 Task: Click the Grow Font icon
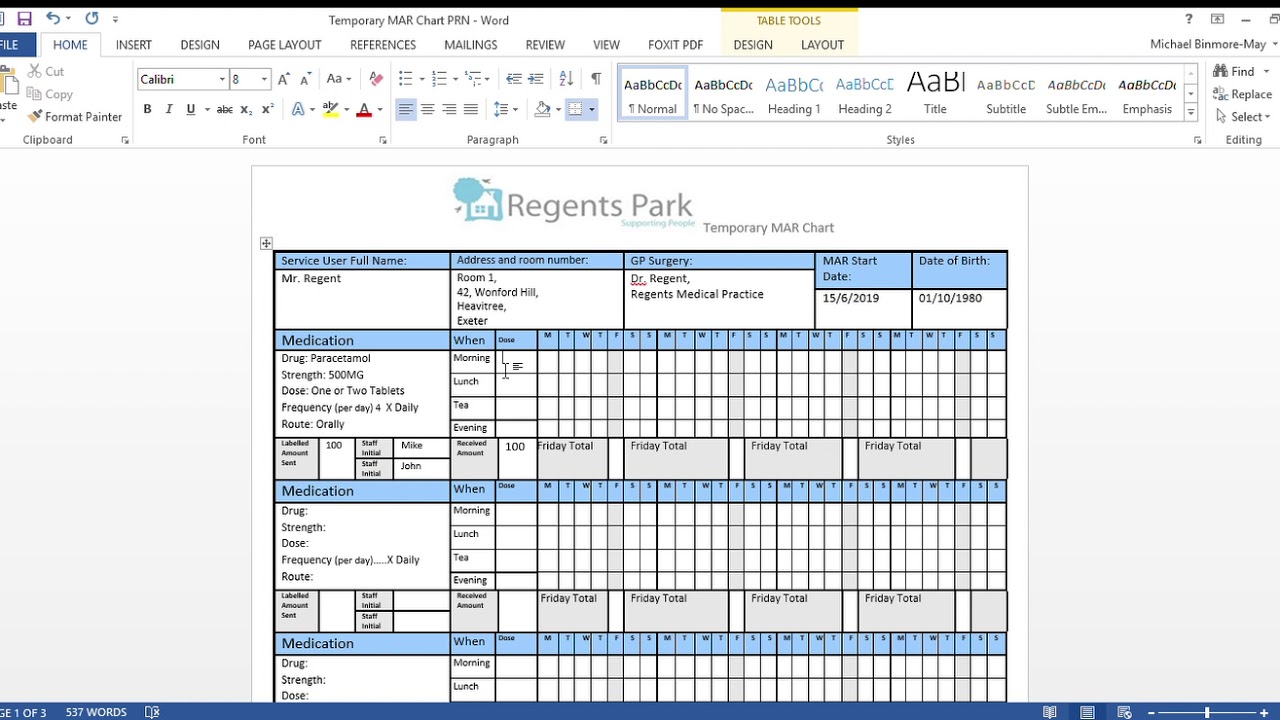284,79
